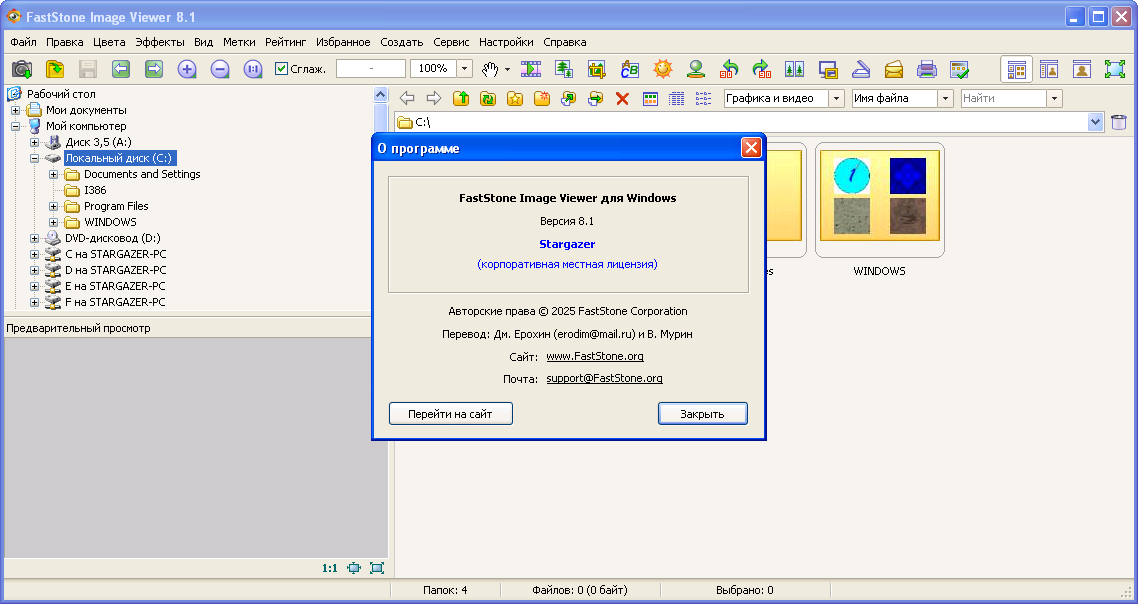Click the Rotate Left 90 icon
This screenshot has height=604, width=1138.
point(729,69)
